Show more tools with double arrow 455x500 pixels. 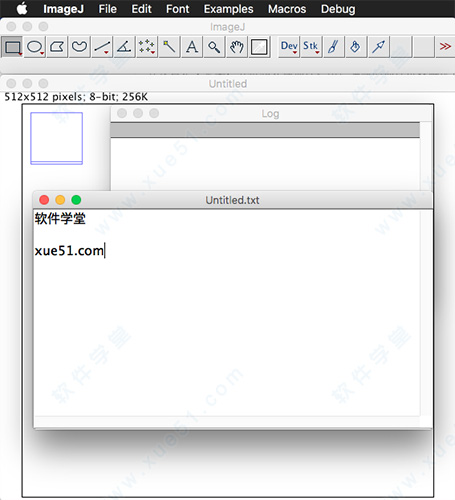pos(445,47)
